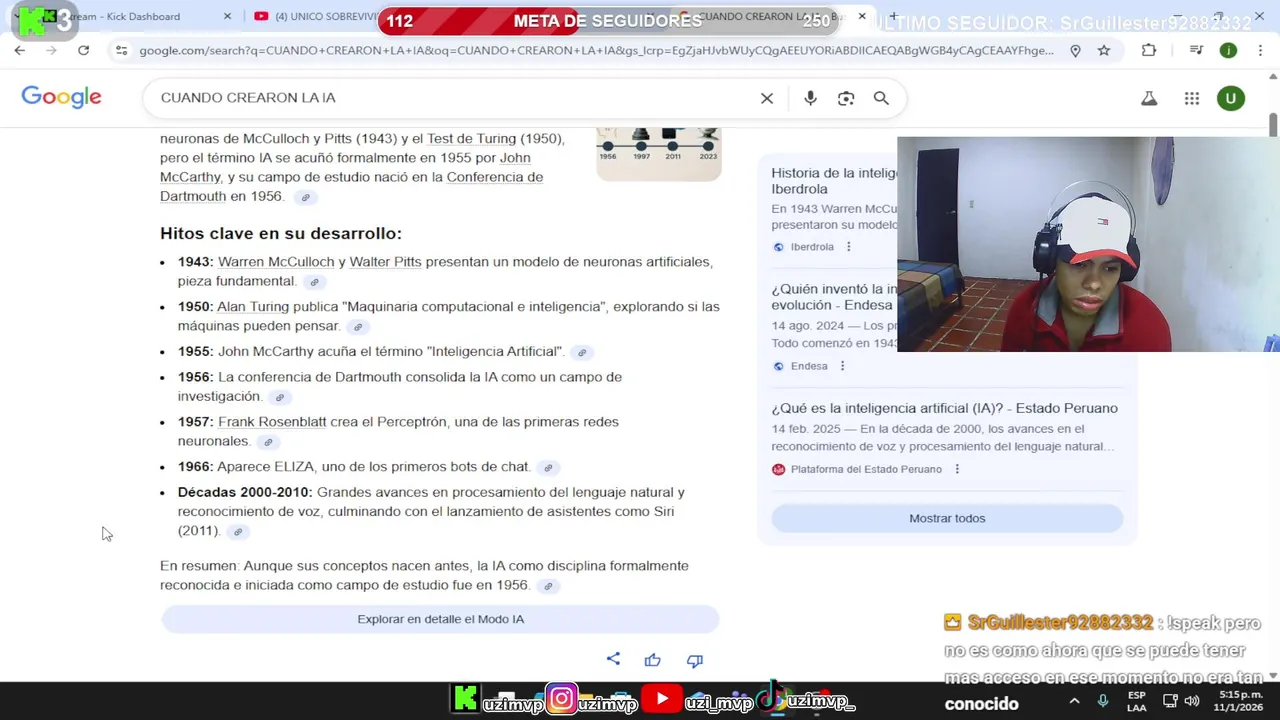Open the ESP LAA language indicator
This screenshot has width=1280, height=720.
click(1137, 701)
